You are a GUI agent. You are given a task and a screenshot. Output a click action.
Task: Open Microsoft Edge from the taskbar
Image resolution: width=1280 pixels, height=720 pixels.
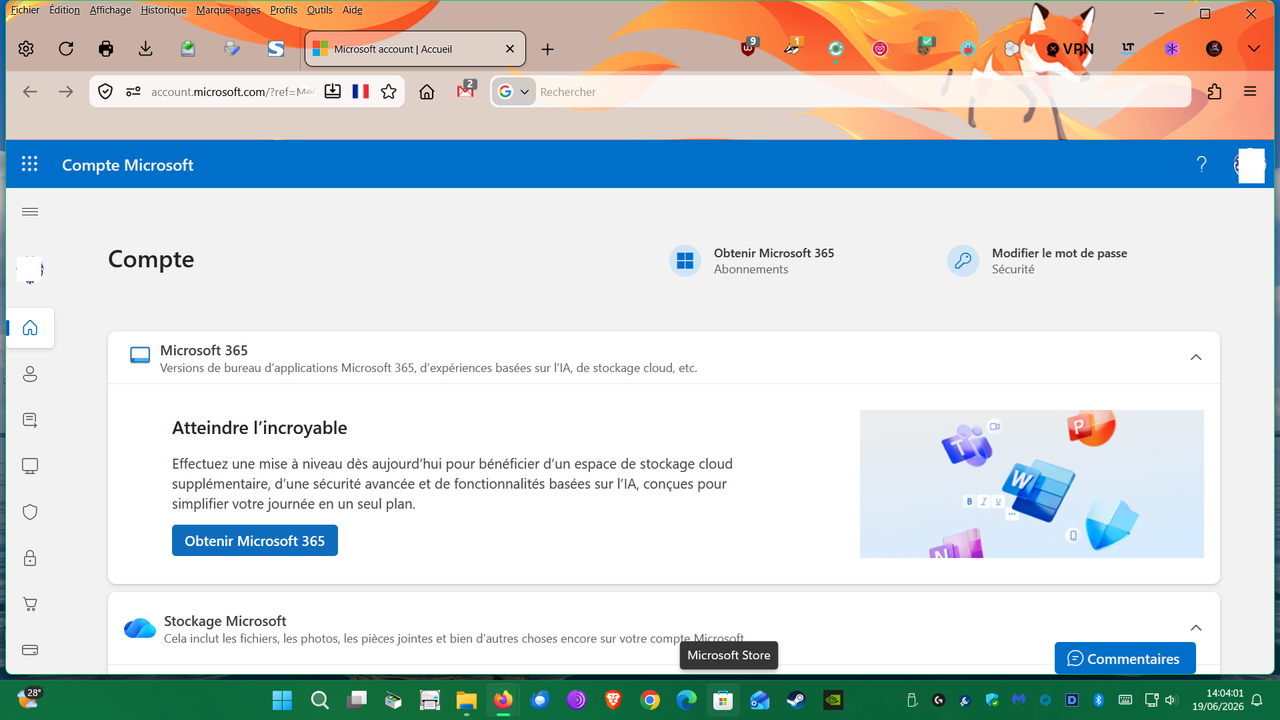pos(687,700)
